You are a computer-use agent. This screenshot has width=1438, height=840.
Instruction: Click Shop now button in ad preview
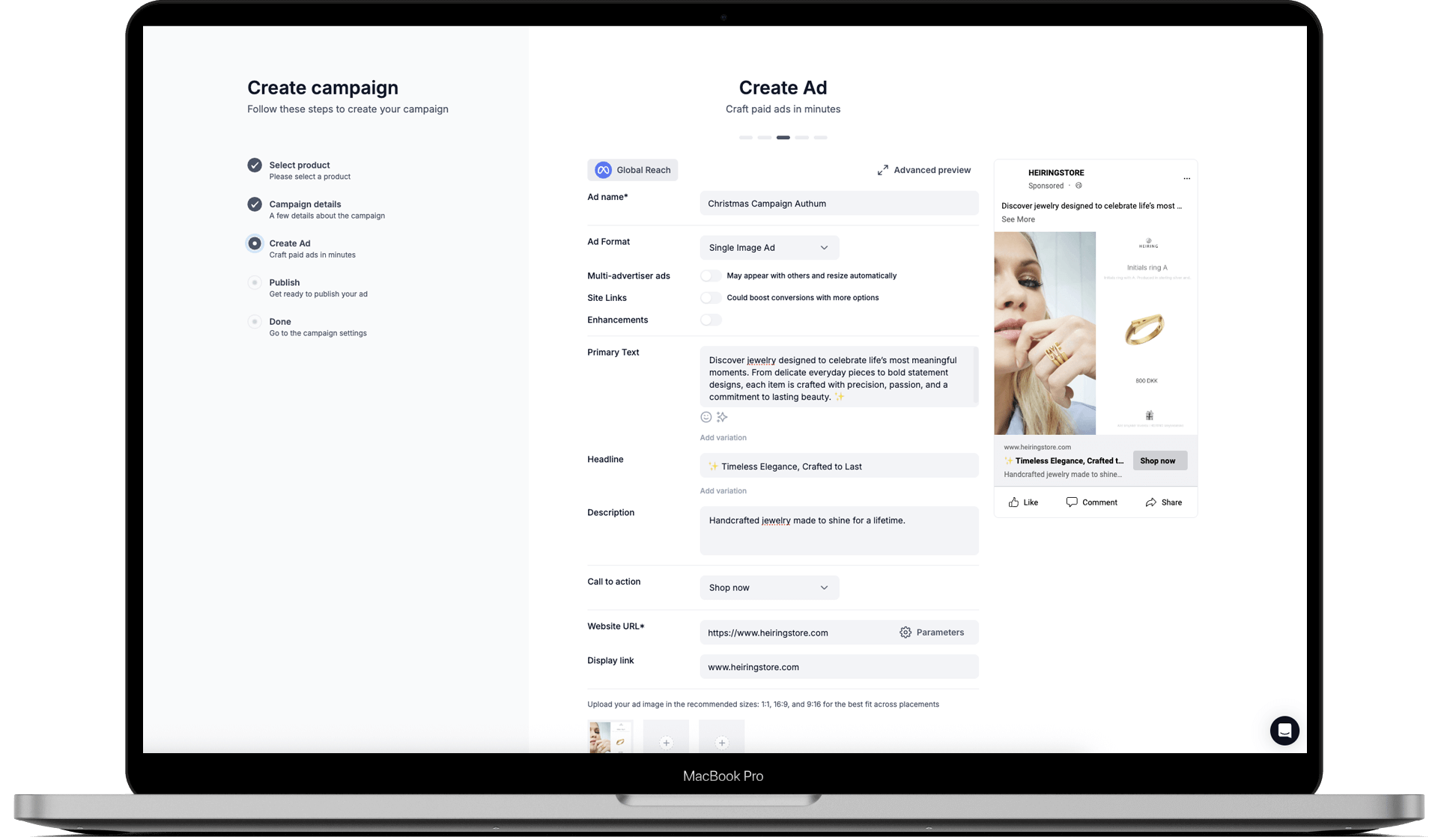point(1158,460)
